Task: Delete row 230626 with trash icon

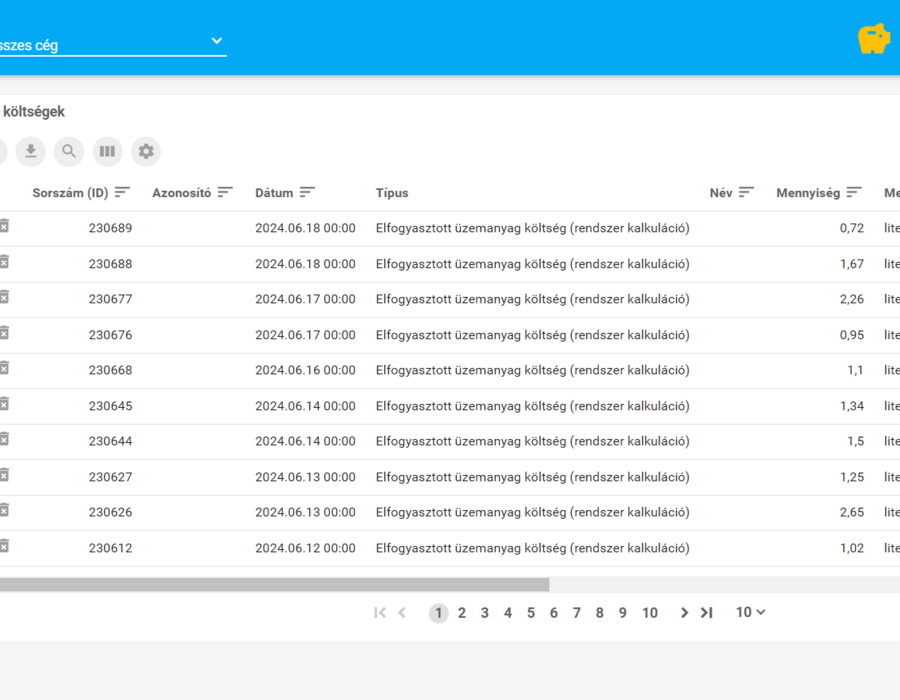Action: pos(4,510)
